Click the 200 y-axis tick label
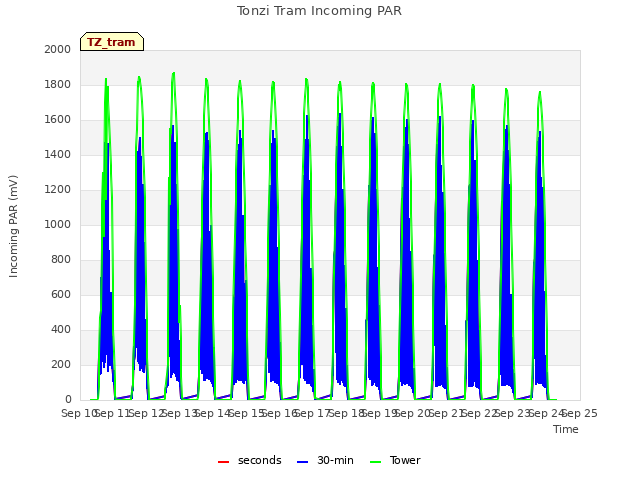Image resolution: width=640 pixels, height=480 pixels. click(61, 364)
